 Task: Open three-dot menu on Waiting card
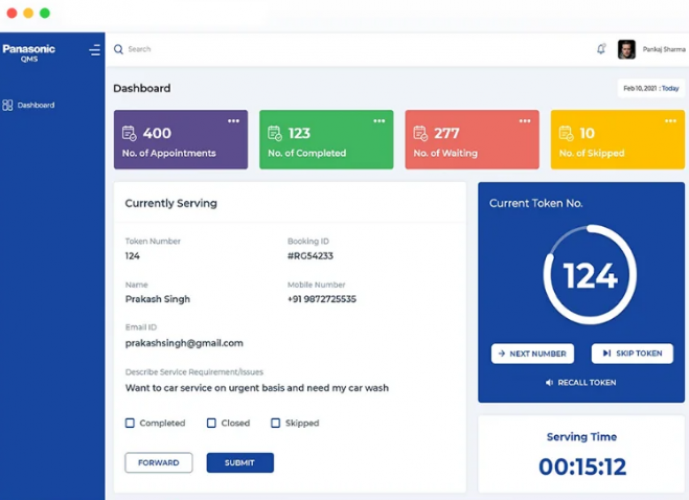point(525,121)
